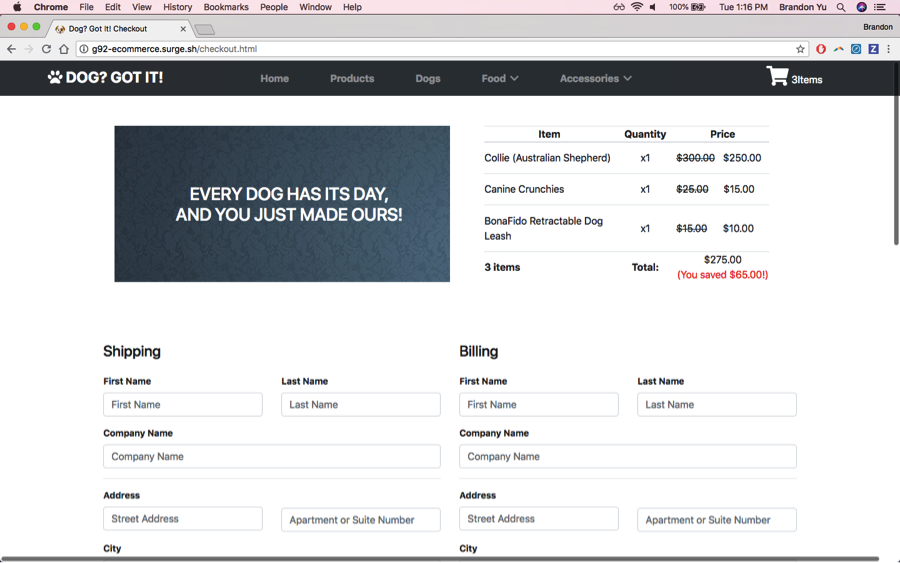The height and width of the screenshot is (563, 900).
Task: Open the Opera extension icon
Action: (x=821, y=49)
